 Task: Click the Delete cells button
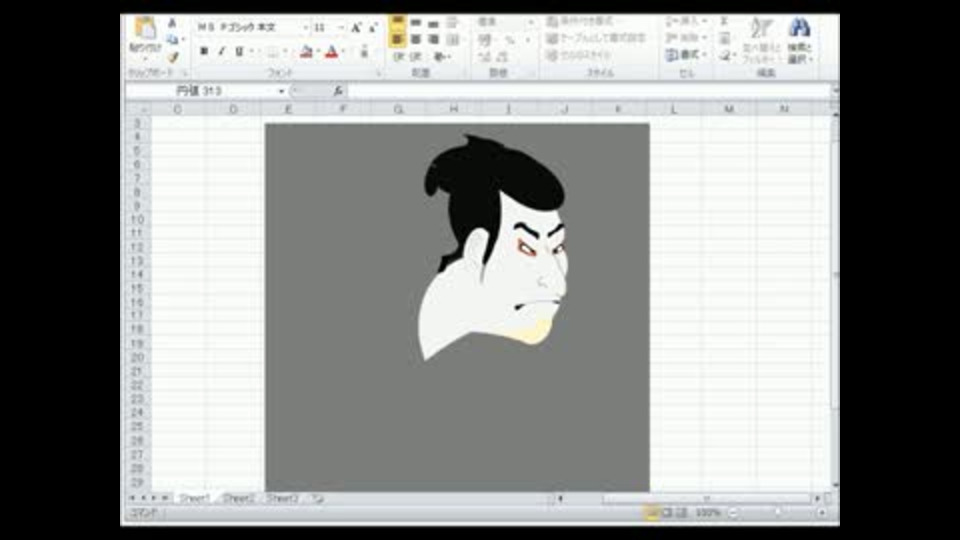click(686, 39)
